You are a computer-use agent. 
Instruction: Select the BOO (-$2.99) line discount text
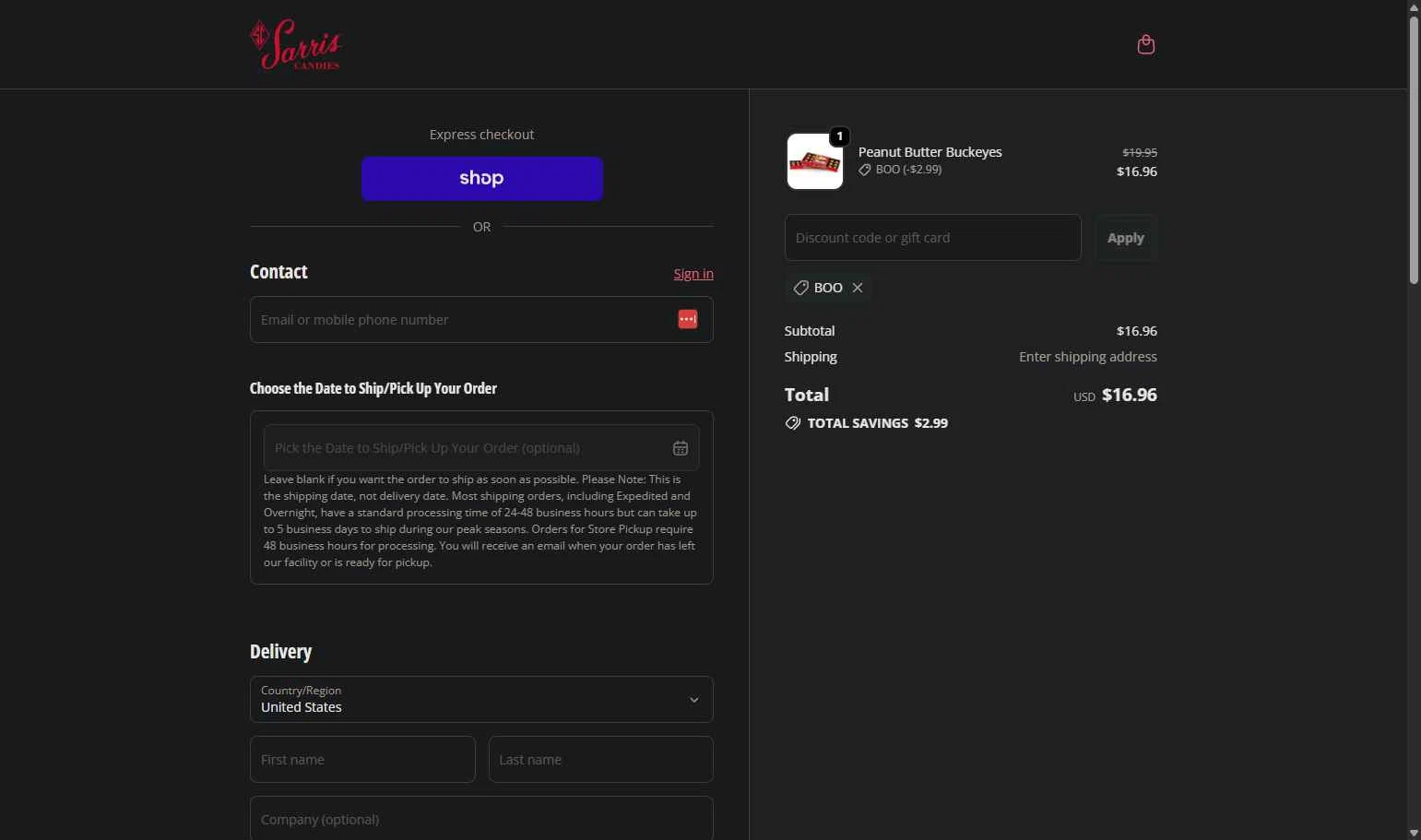pos(908,170)
